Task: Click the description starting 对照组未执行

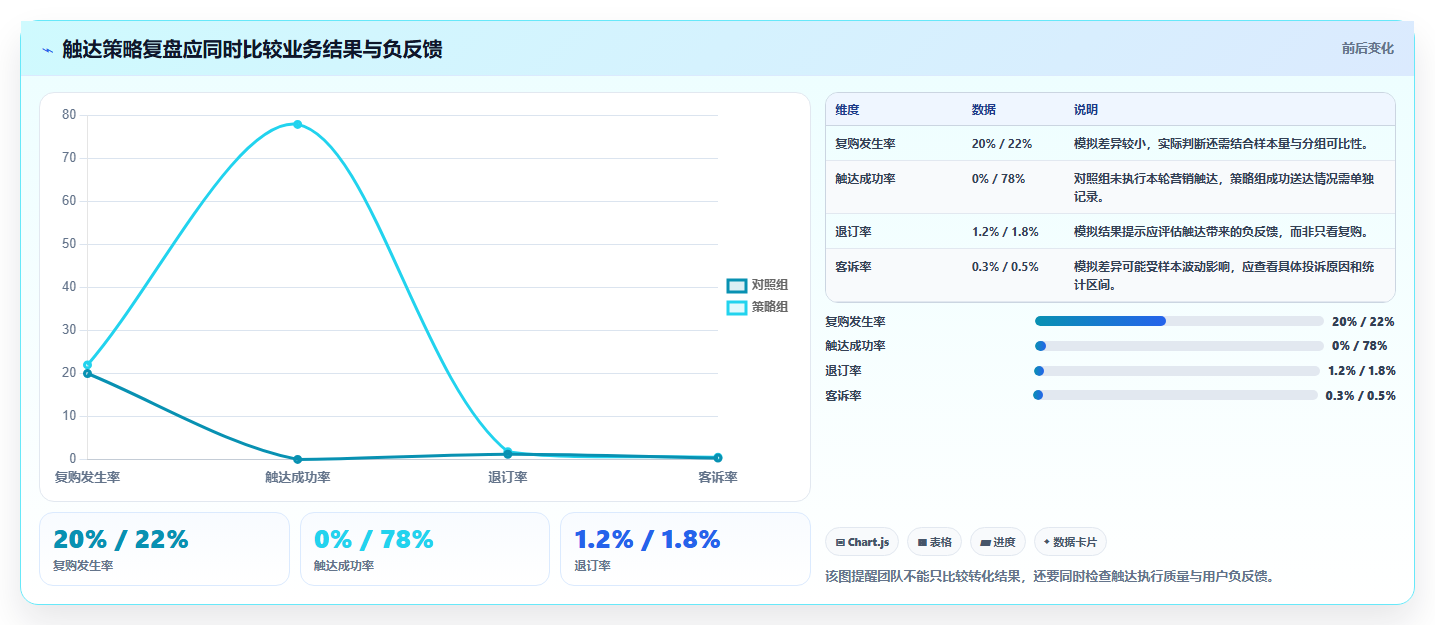Action: click(x=1224, y=188)
